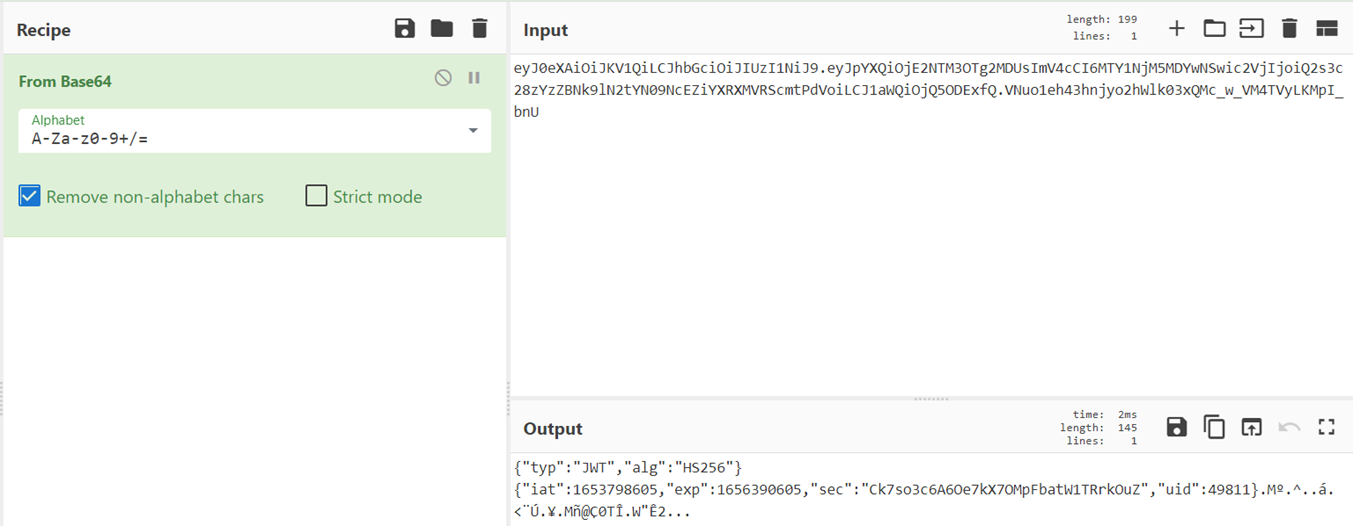Screen dimensions: 1353x526
Task: Reset the input/output pane layout
Action: point(1327,28)
